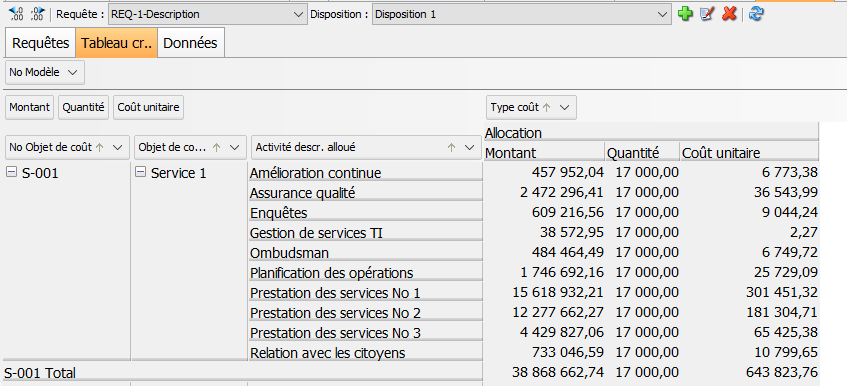Edit the current disposition
Screen dimensions: 847x386
point(707,15)
